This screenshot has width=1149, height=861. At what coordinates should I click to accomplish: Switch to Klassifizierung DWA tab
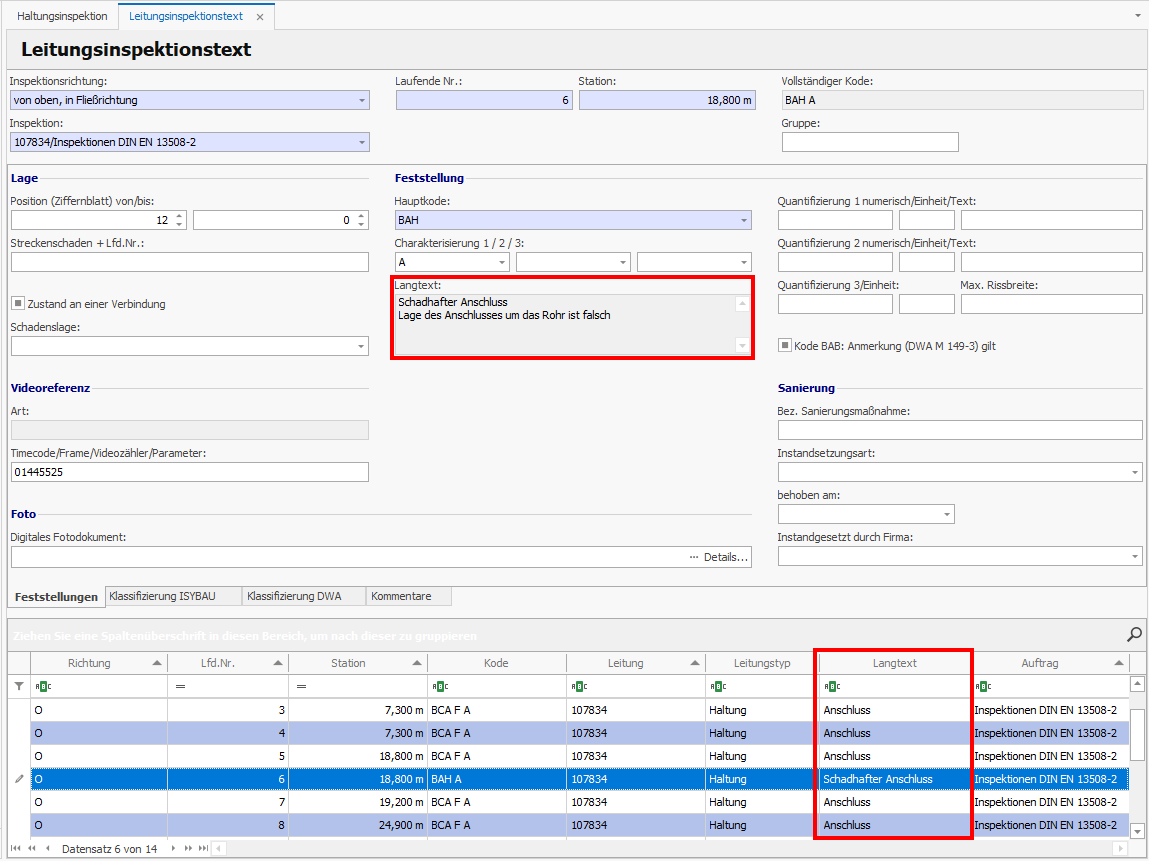pyautogui.click(x=294, y=596)
